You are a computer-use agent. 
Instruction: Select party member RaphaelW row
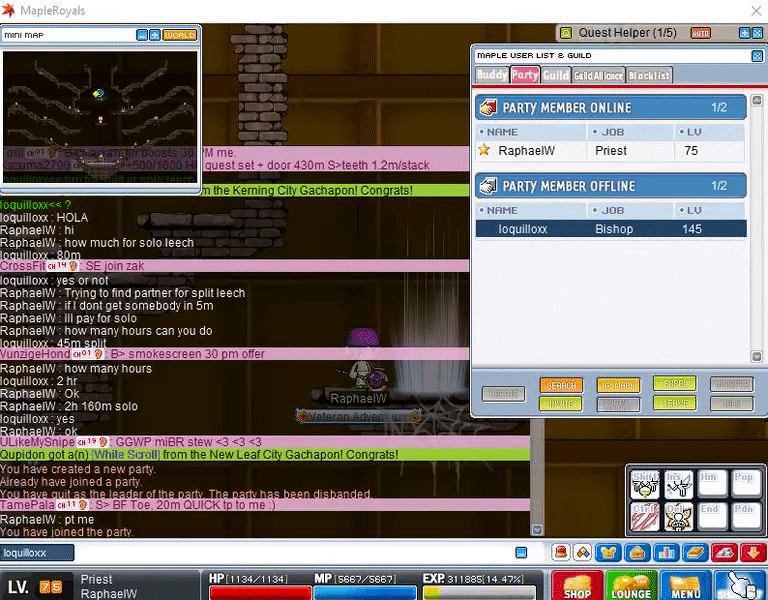click(611, 151)
